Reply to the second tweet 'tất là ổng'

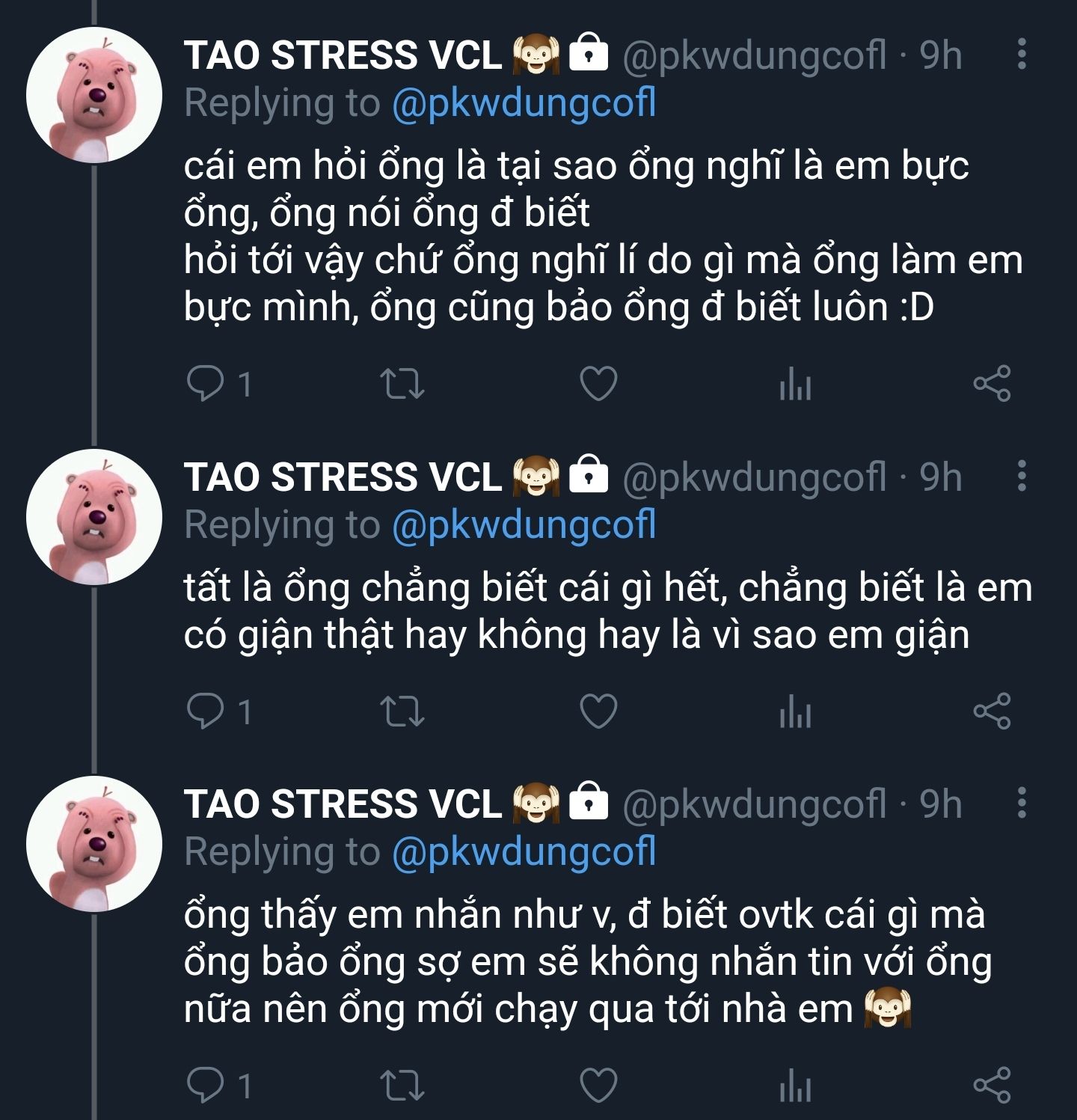point(205,711)
